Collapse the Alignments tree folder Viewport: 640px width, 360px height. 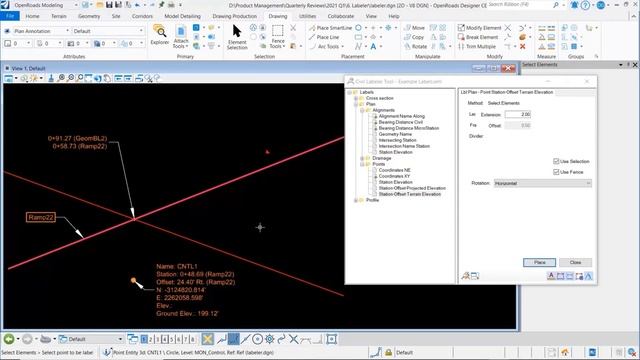362,110
